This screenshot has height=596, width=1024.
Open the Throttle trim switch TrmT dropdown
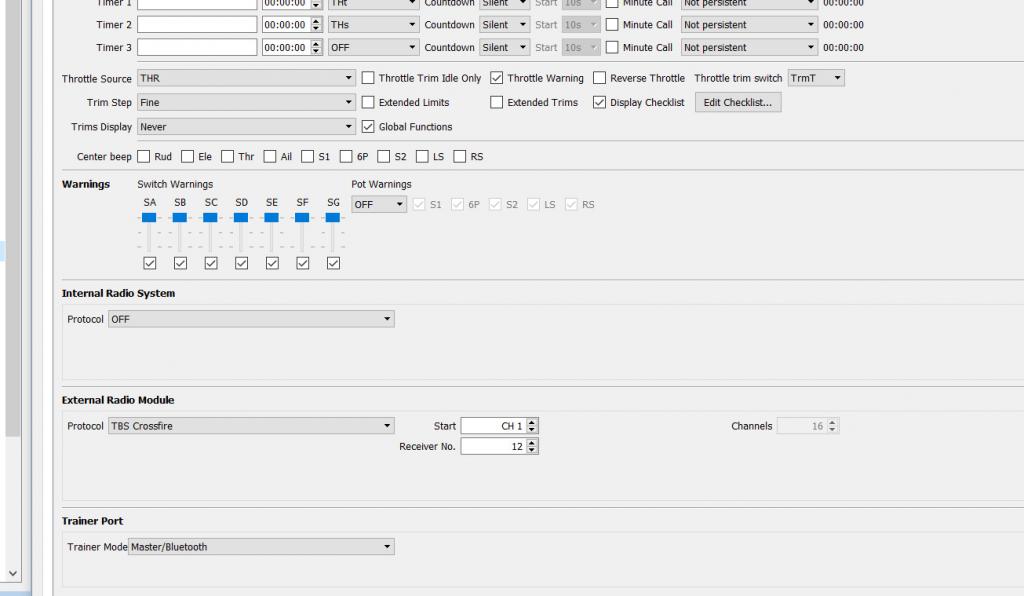[816, 78]
